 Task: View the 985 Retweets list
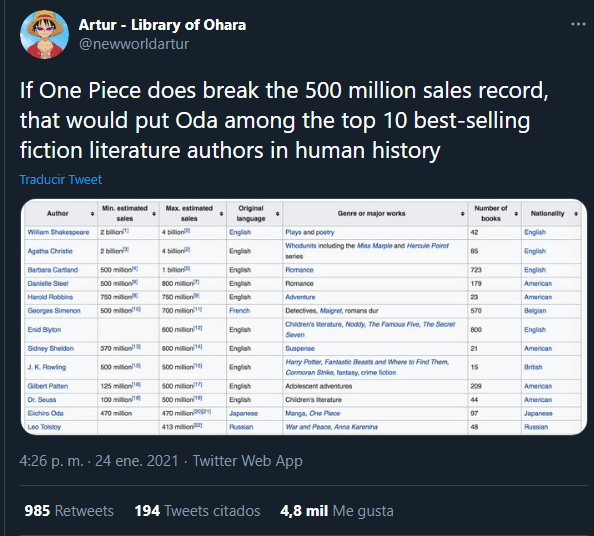click(x=69, y=511)
